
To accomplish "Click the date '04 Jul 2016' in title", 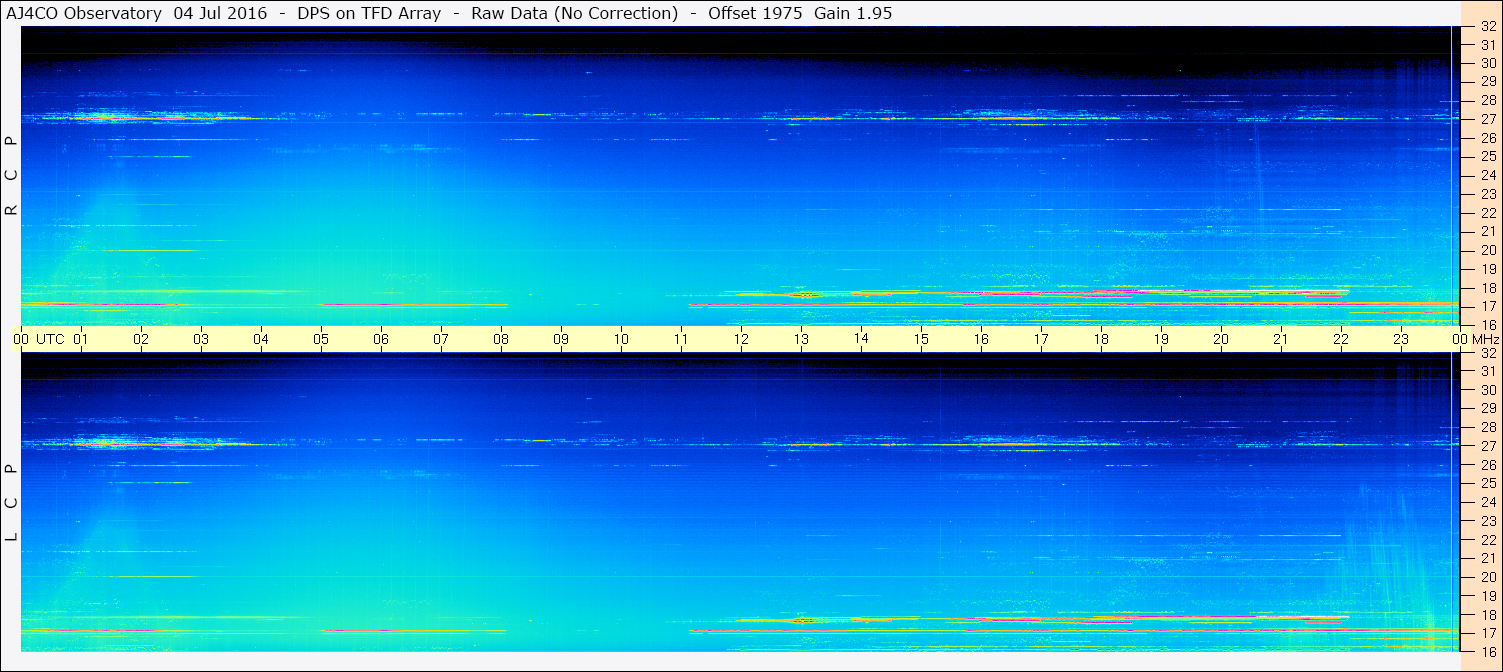I will tap(220, 13).
